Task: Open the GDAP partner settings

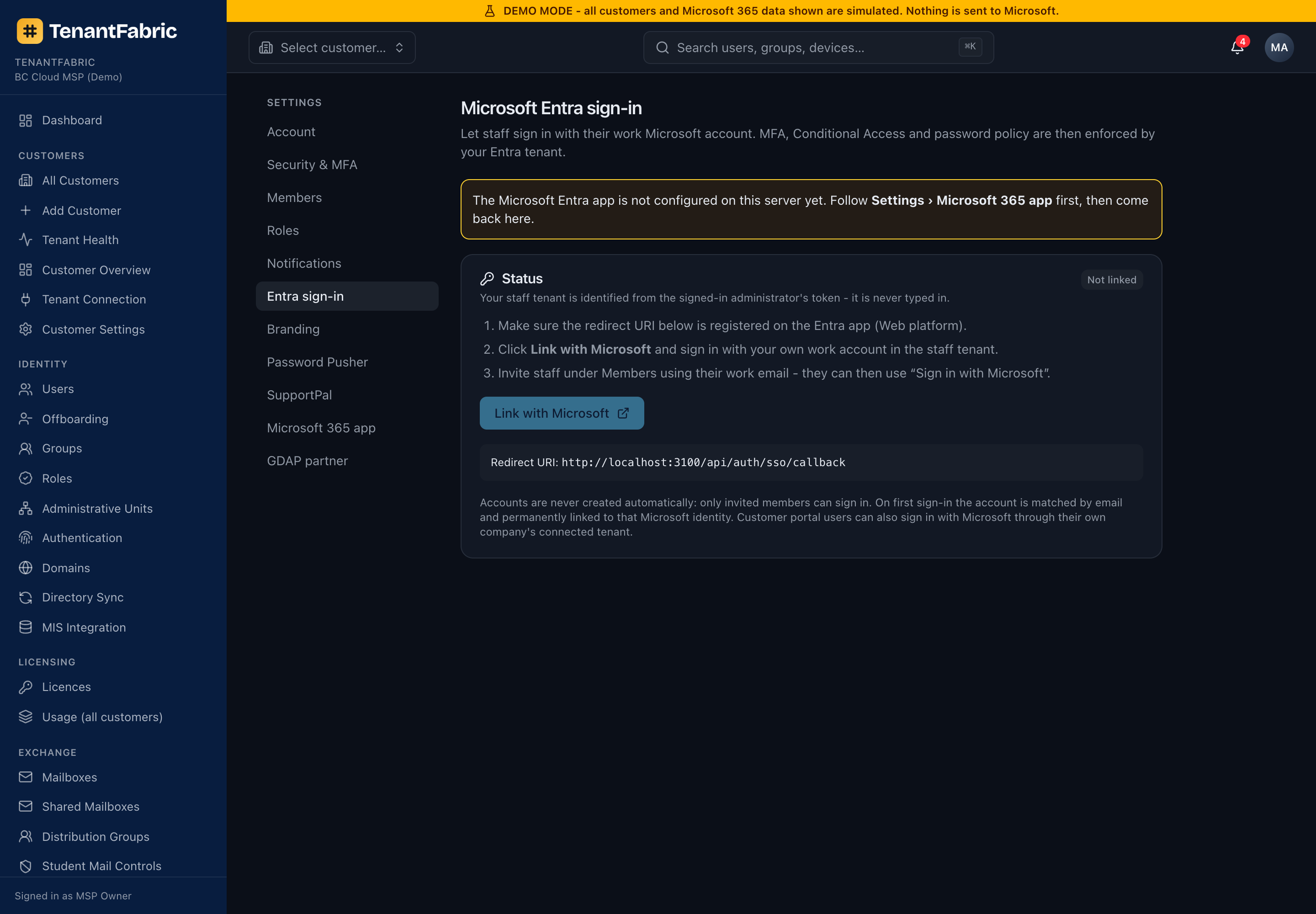Action: pos(347,461)
